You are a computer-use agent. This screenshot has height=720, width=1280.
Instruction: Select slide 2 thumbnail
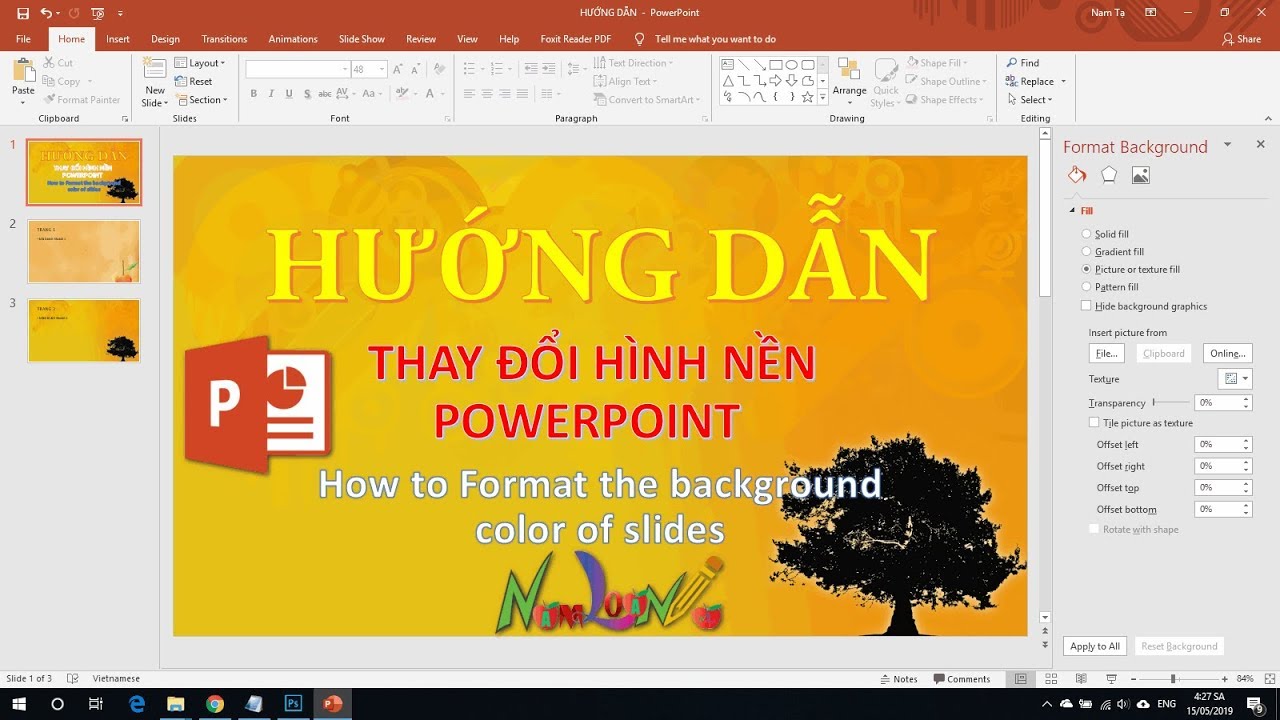84,252
